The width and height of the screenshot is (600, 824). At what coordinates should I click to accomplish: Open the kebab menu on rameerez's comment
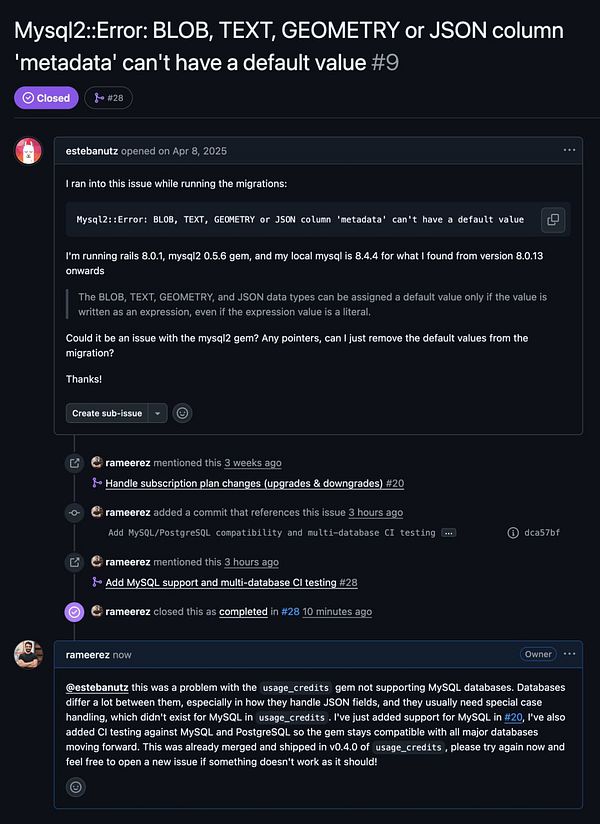(x=569, y=654)
